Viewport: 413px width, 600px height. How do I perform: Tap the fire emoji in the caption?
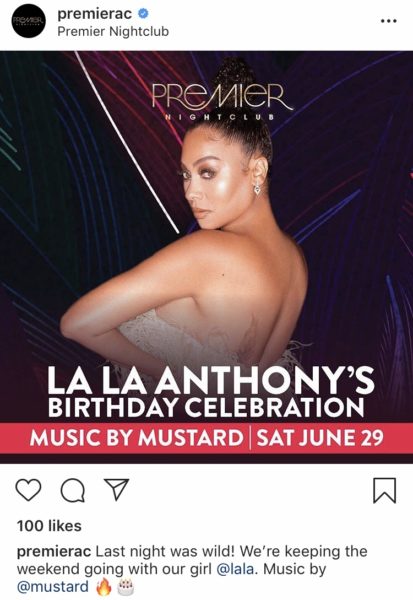pyautogui.click(x=103, y=587)
